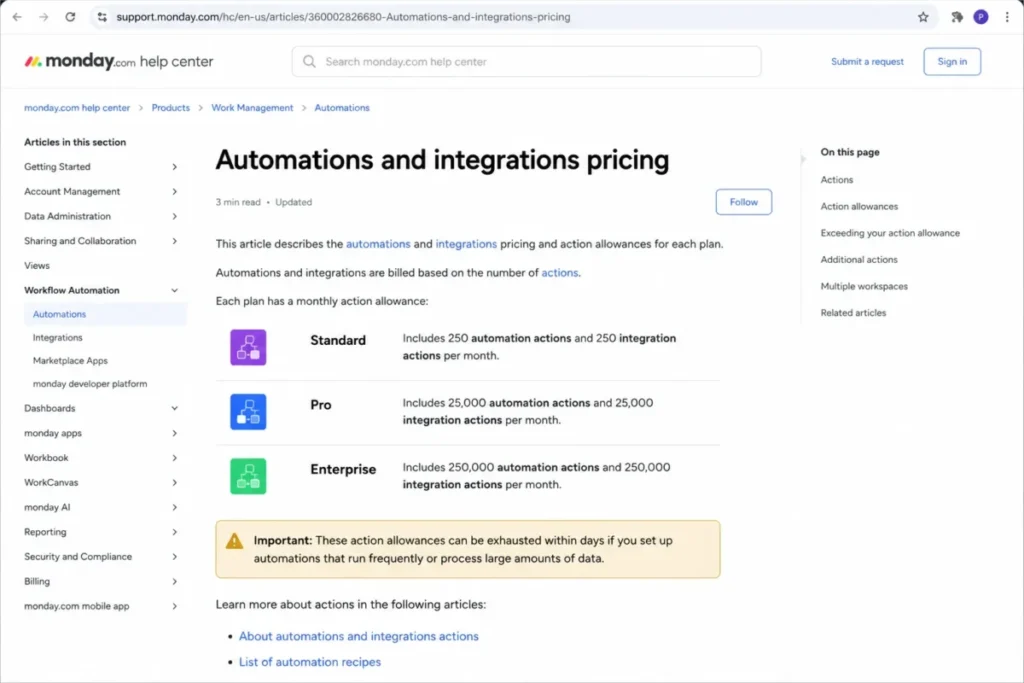Click the magnifier icon in search box
Image resolution: width=1024 pixels, height=683 pixels.
pos(310,61)
